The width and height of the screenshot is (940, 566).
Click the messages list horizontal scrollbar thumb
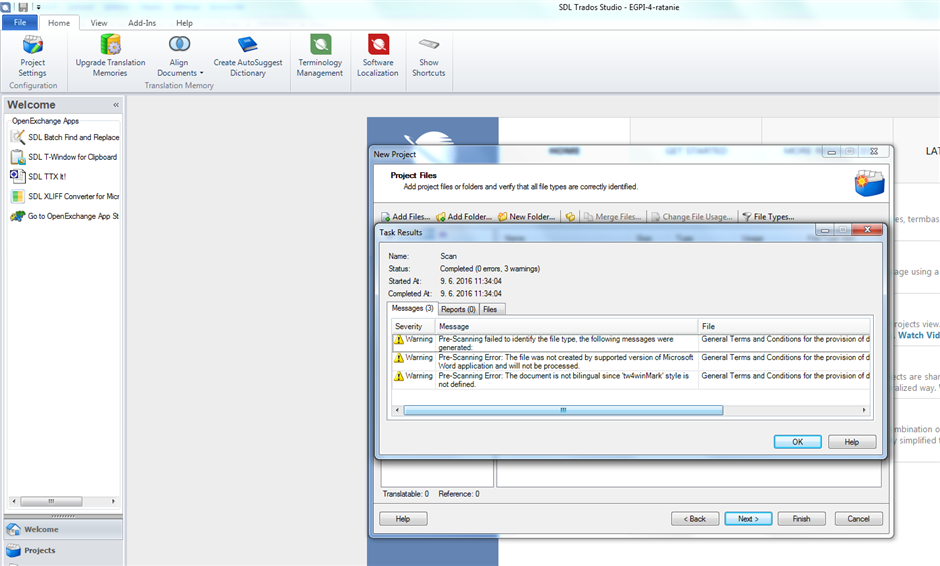[563, 410]
